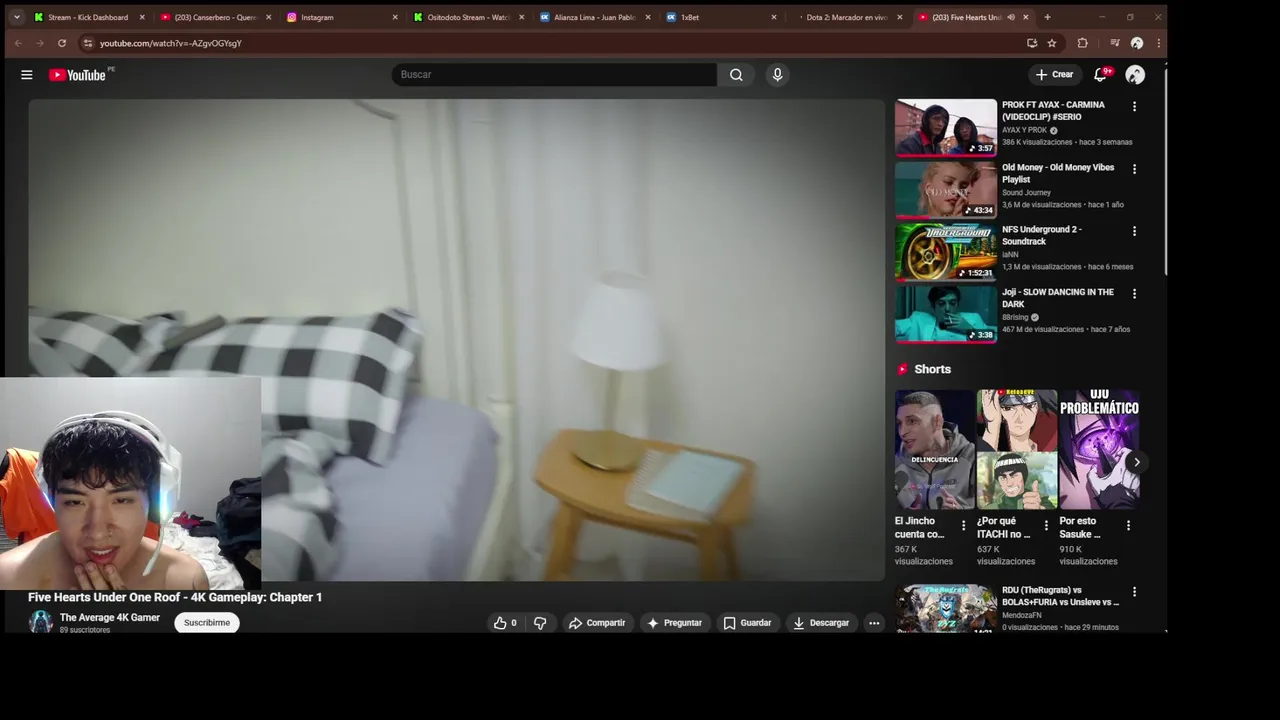Image resolution: width=1280 pixels, height=720 pixels.
Task: Switch to Canserbero tab
Action: click(215, 17)
